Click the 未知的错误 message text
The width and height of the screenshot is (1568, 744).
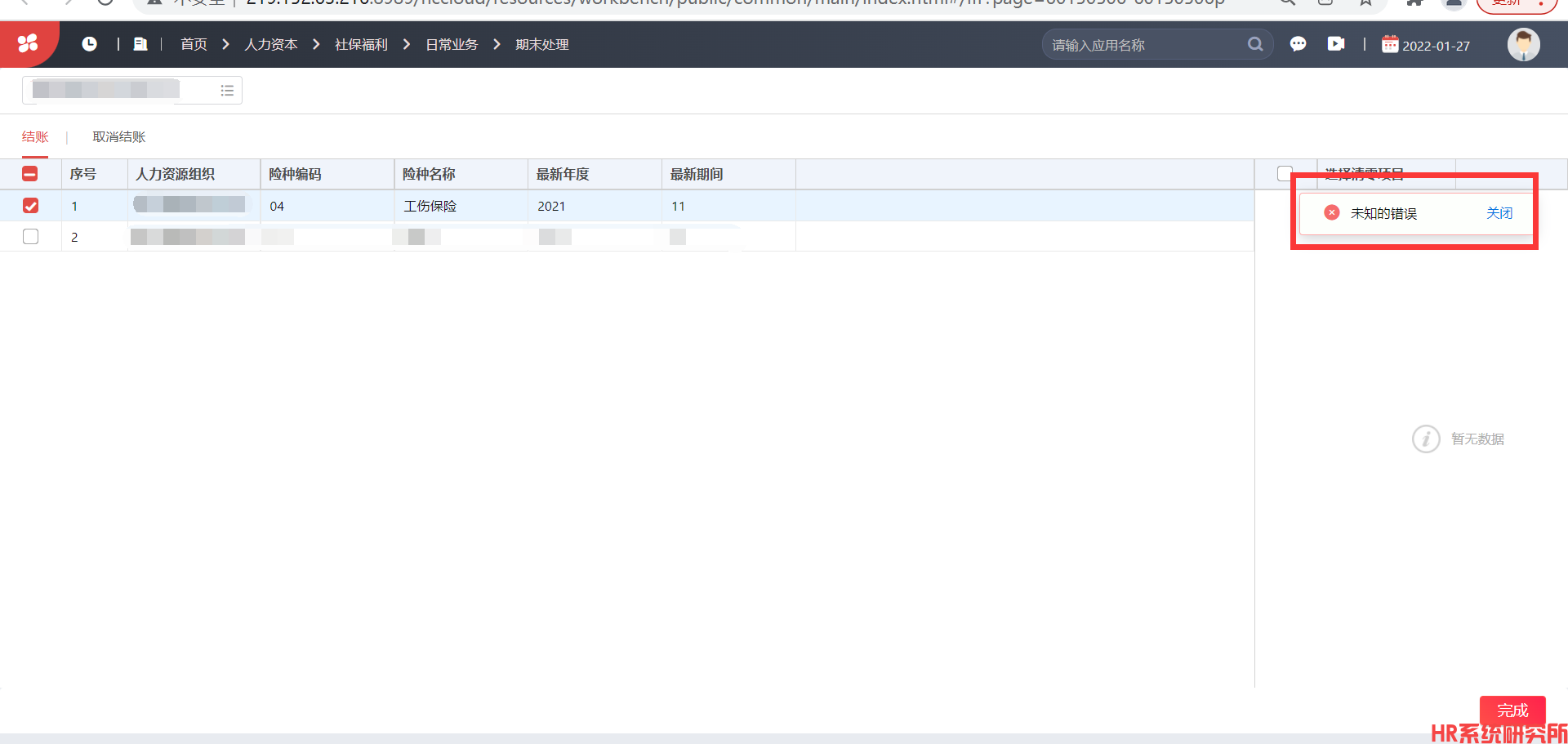click(1383, 213)
